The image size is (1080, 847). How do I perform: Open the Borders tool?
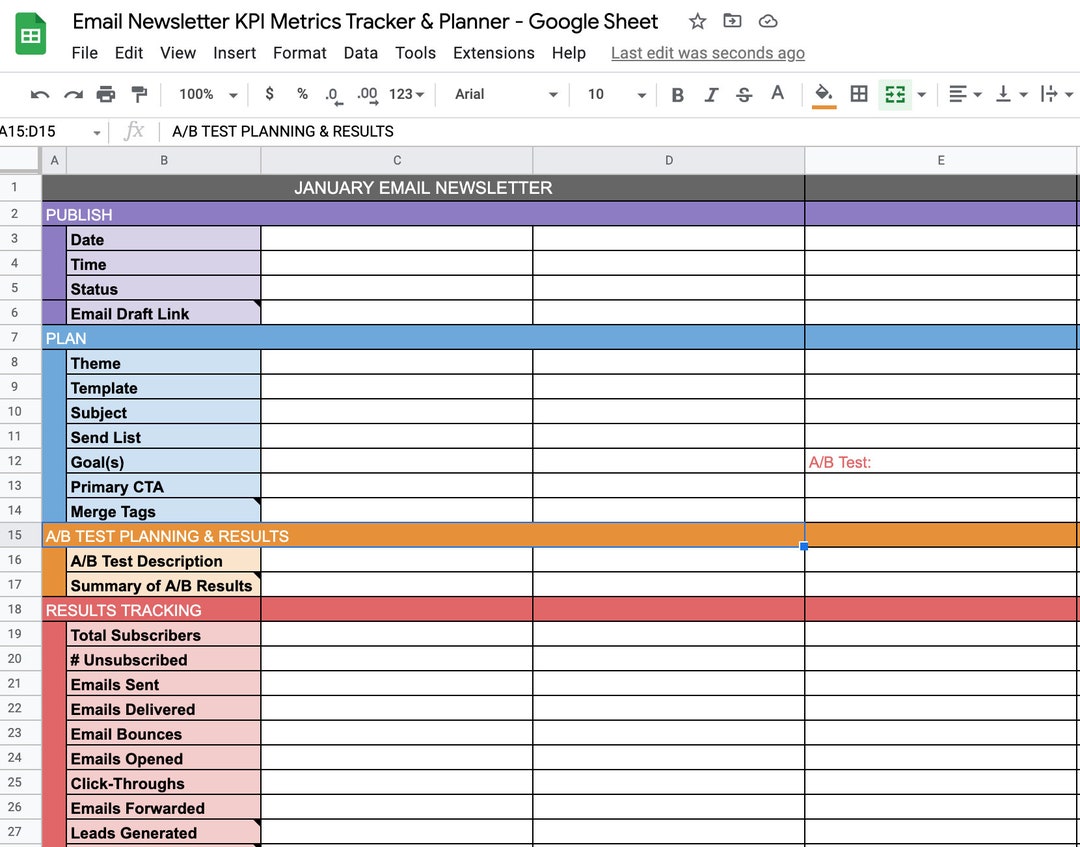[858, 94]
